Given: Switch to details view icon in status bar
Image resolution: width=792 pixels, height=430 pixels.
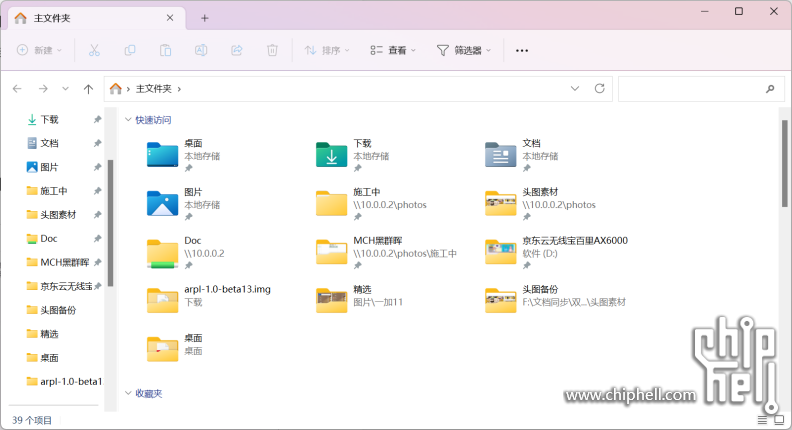Looking at the screenshot, I should coord(762,420).
